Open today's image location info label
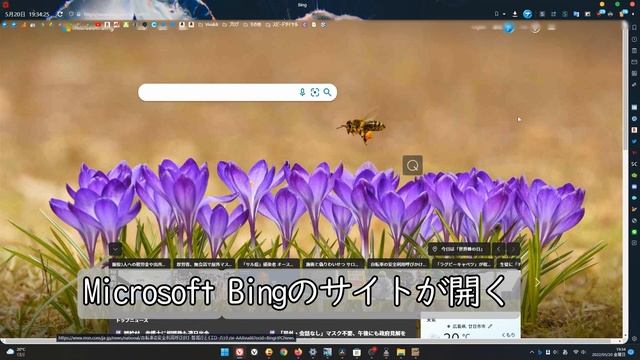The height and width of the screenshot is (360, 640). tap(459, 249)
